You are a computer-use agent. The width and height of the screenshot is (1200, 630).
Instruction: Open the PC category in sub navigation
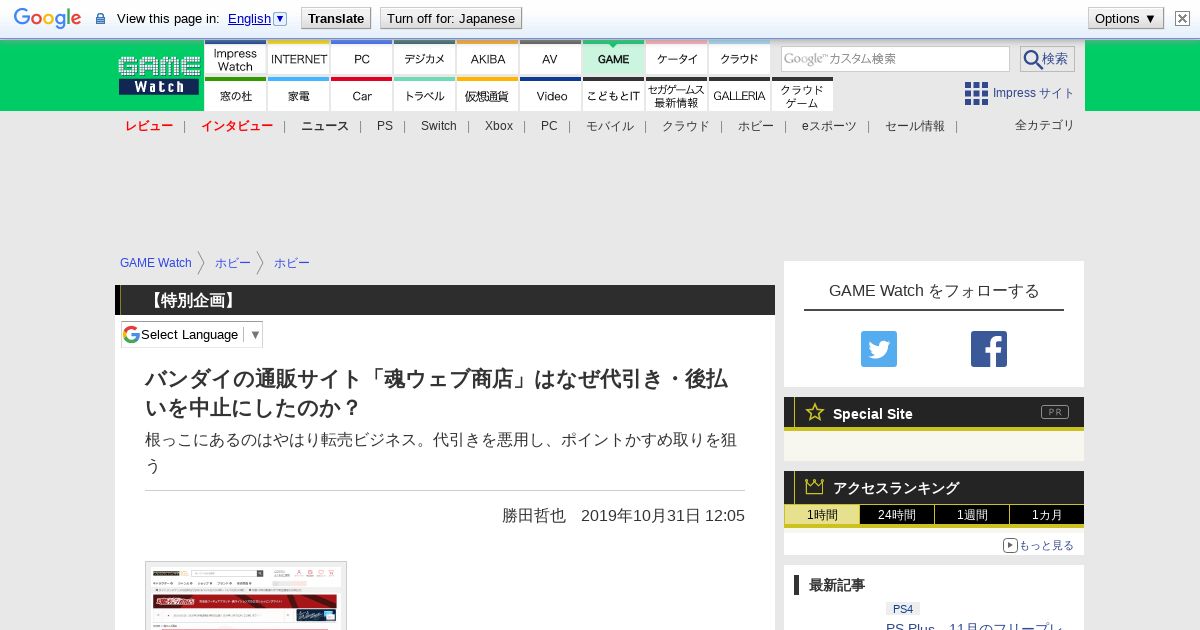549,126
